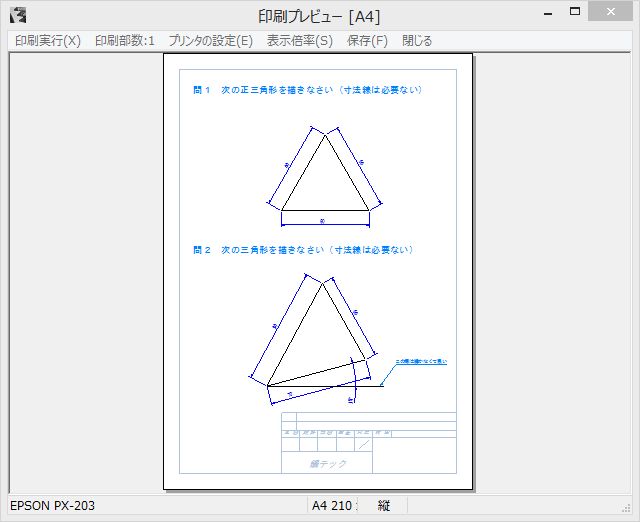This screenshot has width=640, height=522.
Task: Open プリンタの設定(E) menu
Action: [x=211, y=41]
